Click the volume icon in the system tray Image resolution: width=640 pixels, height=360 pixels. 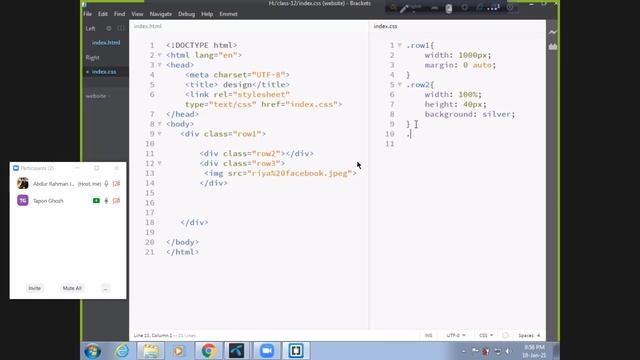[x=508, y=351]
